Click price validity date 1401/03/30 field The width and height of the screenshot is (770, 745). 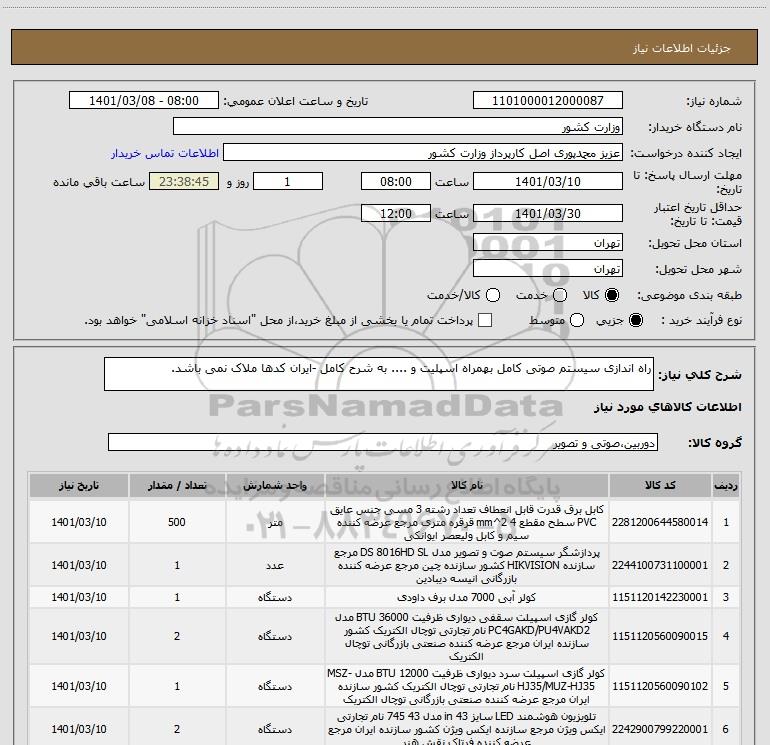pyautogui.click(x=548, y=213)
